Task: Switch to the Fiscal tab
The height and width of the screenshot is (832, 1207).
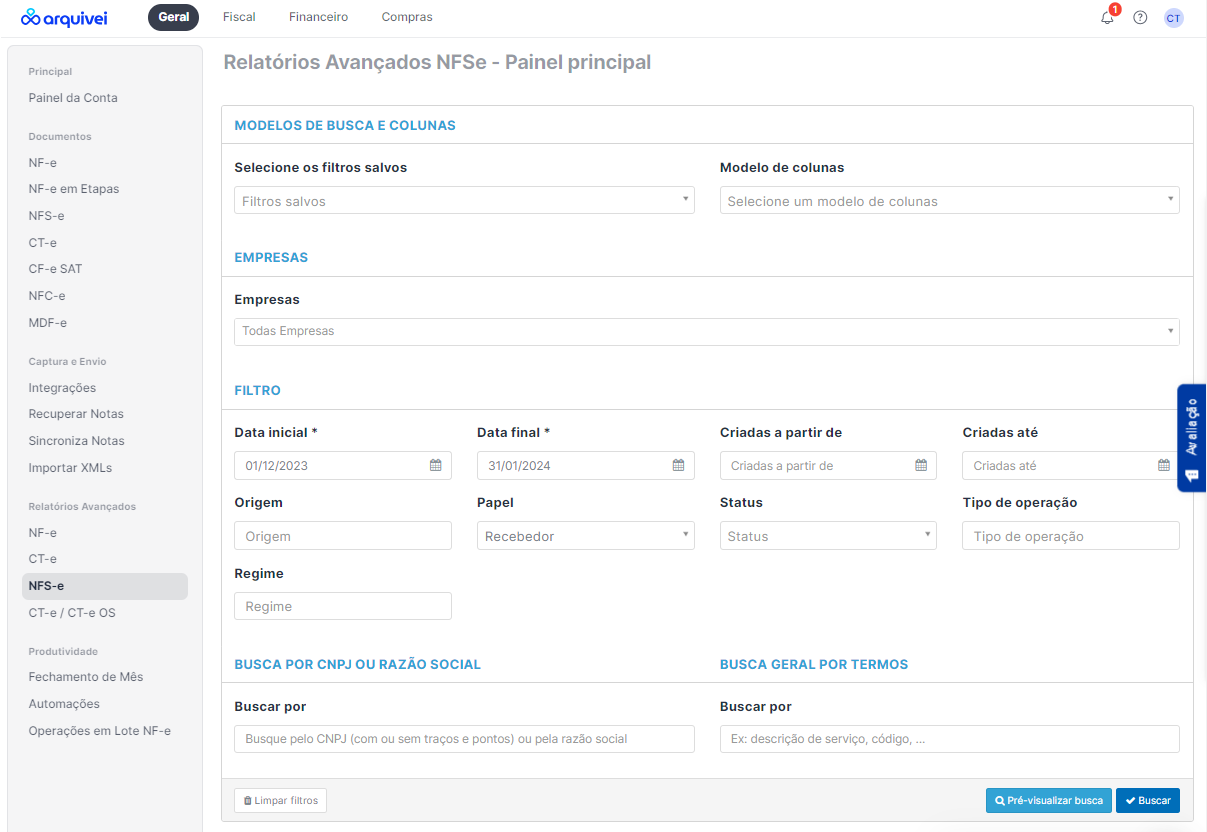Action: pyautogui.click(x=239, y=17)
